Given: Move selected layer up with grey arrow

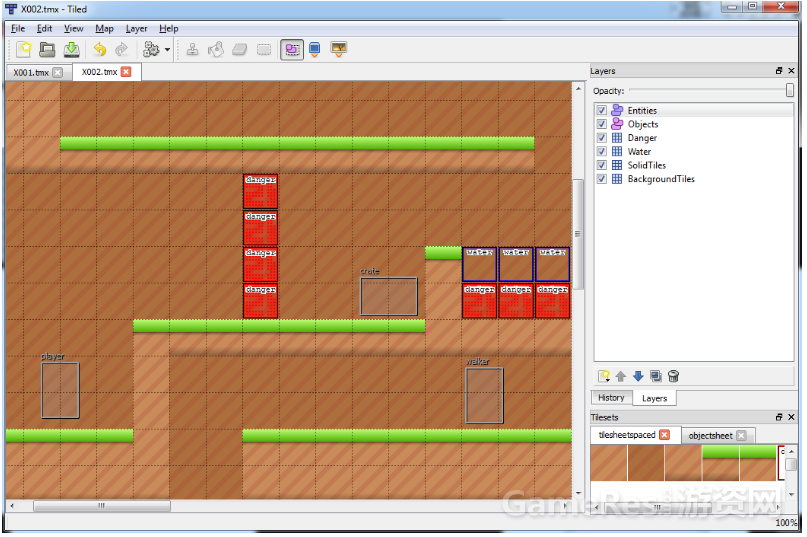Looking at the screenshot, I should click(x=621, y=376).
